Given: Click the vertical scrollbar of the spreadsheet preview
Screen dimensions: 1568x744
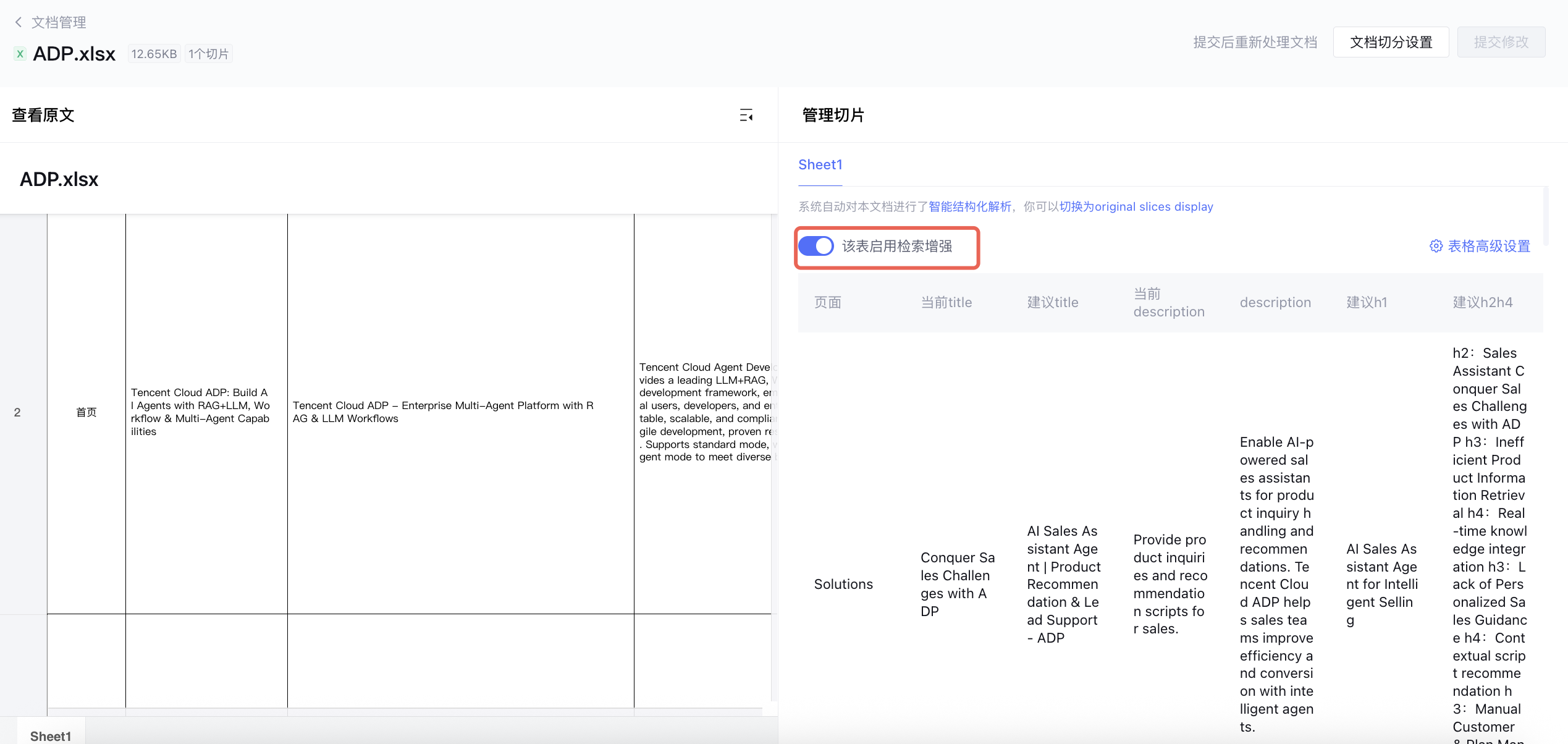Looking at the screenshot, I should click(x=774, y=457).
